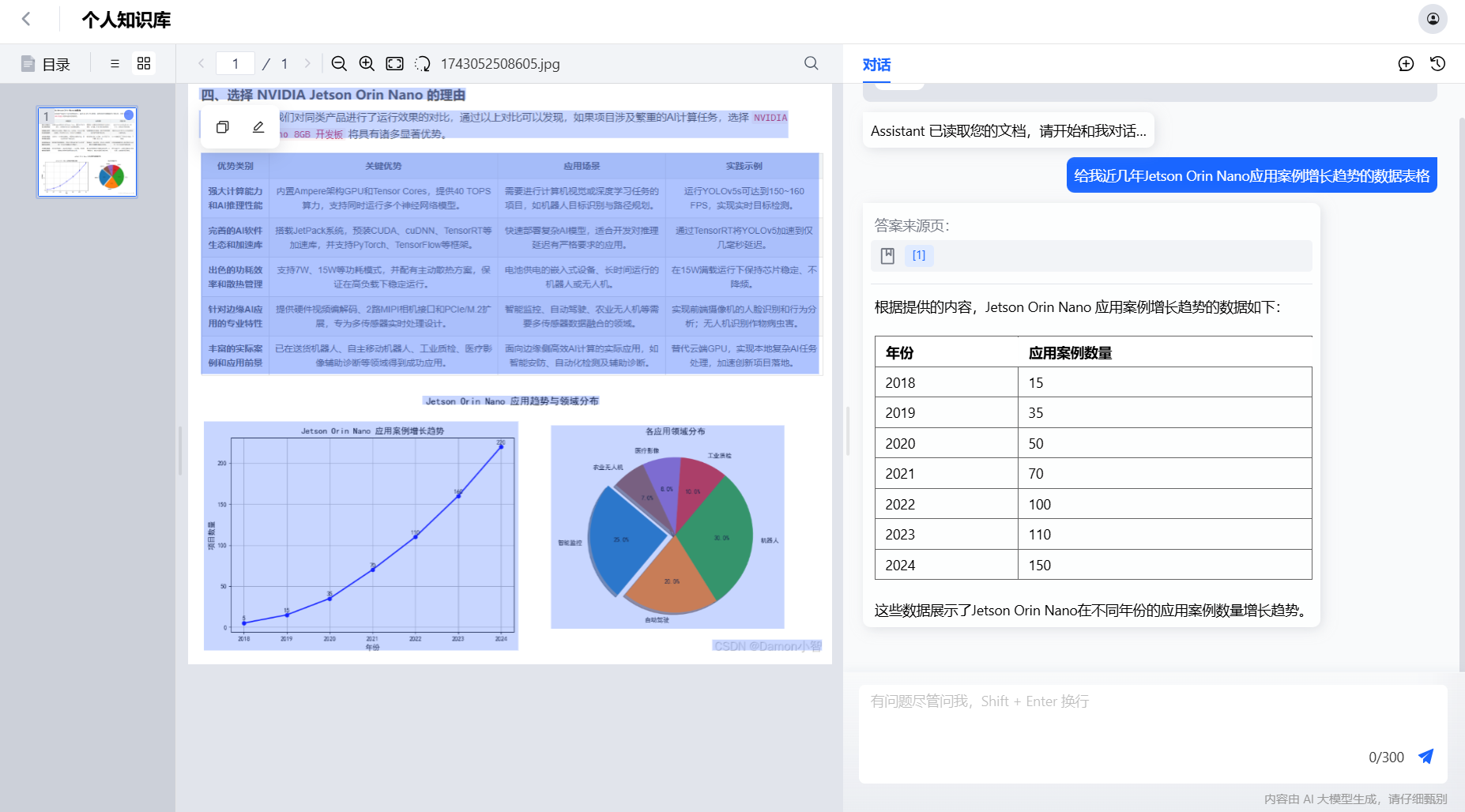
Task: Click the 个人知识库 title
Action: [126, 20]
